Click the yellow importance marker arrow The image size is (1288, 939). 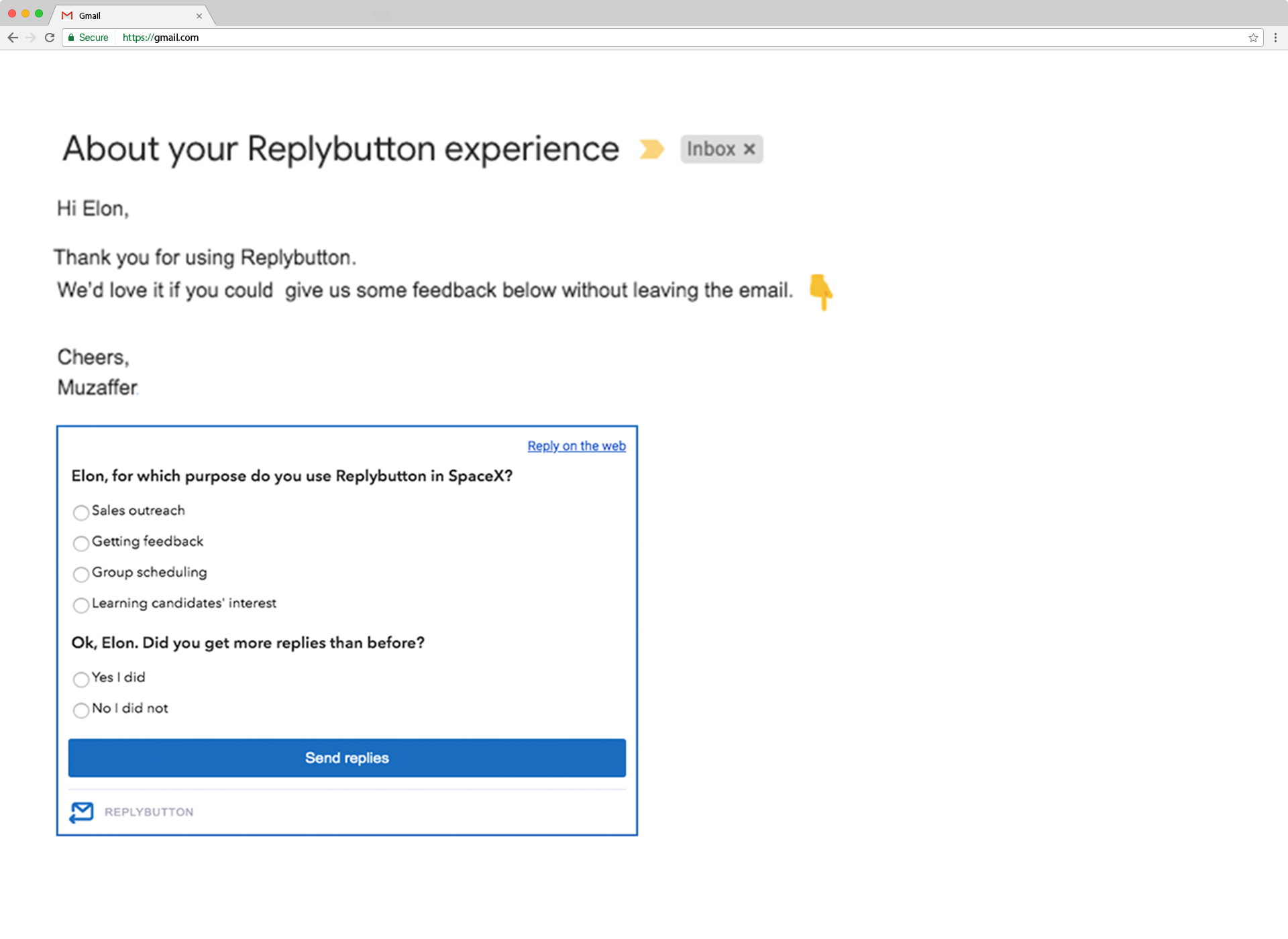pos(651,149)
